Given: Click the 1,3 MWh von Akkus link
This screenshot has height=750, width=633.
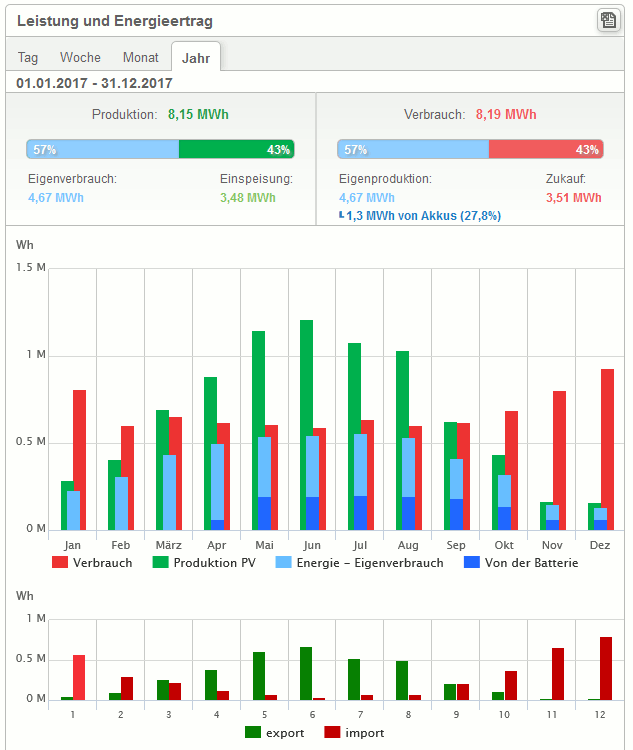Looking at the screenshot, I should tap(422, 216).
